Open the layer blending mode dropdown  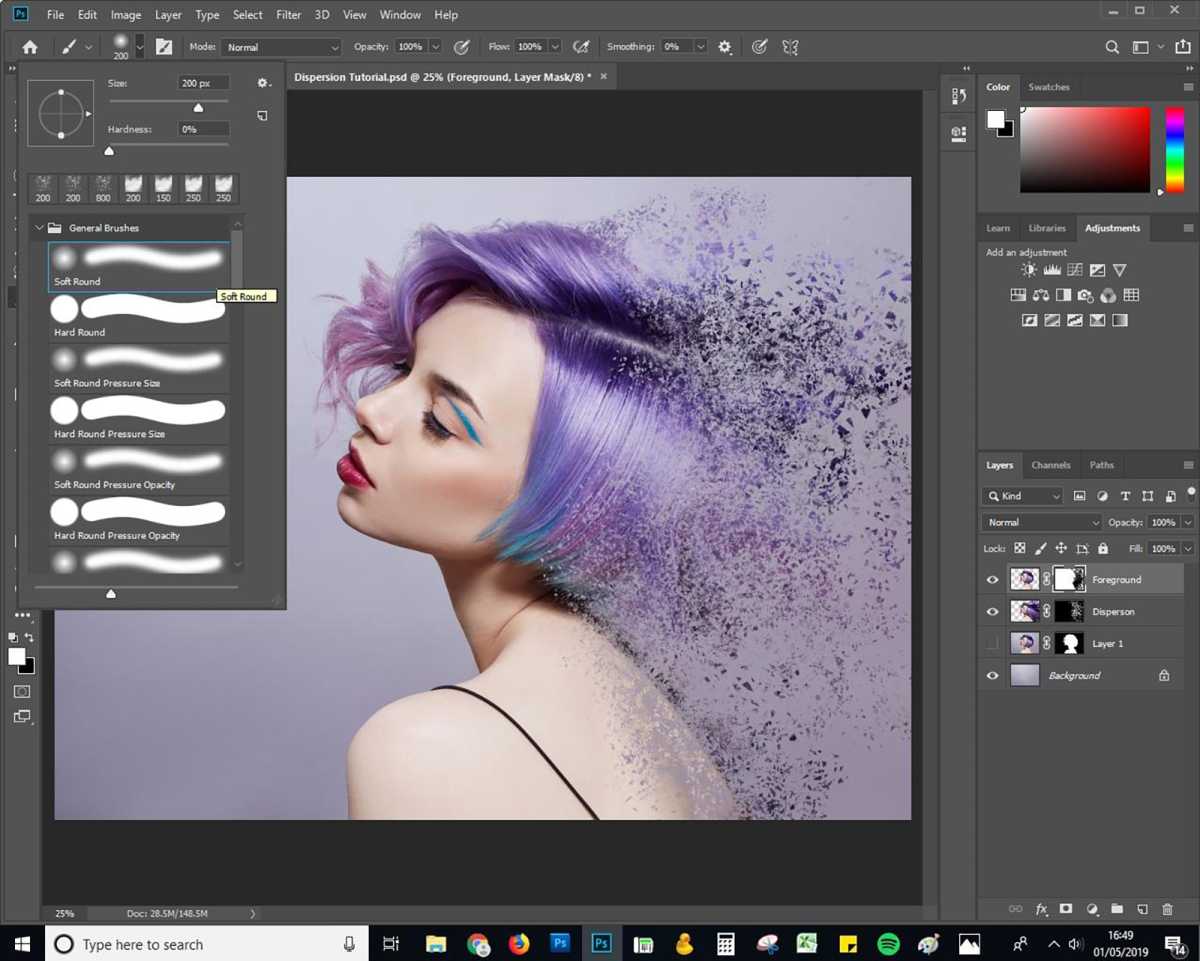(x=1040, y=521)
